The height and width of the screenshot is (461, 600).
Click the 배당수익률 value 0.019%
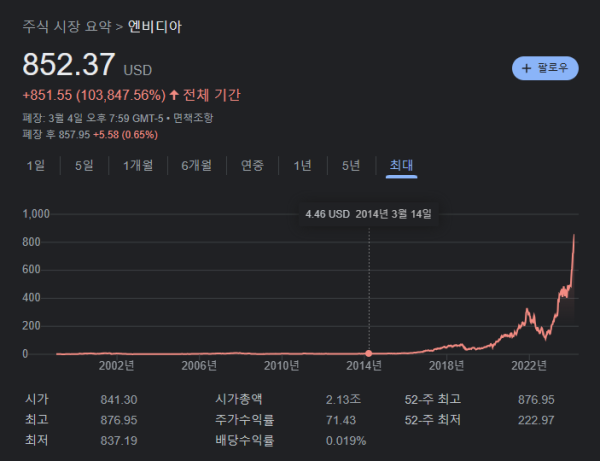coord(346,441)
